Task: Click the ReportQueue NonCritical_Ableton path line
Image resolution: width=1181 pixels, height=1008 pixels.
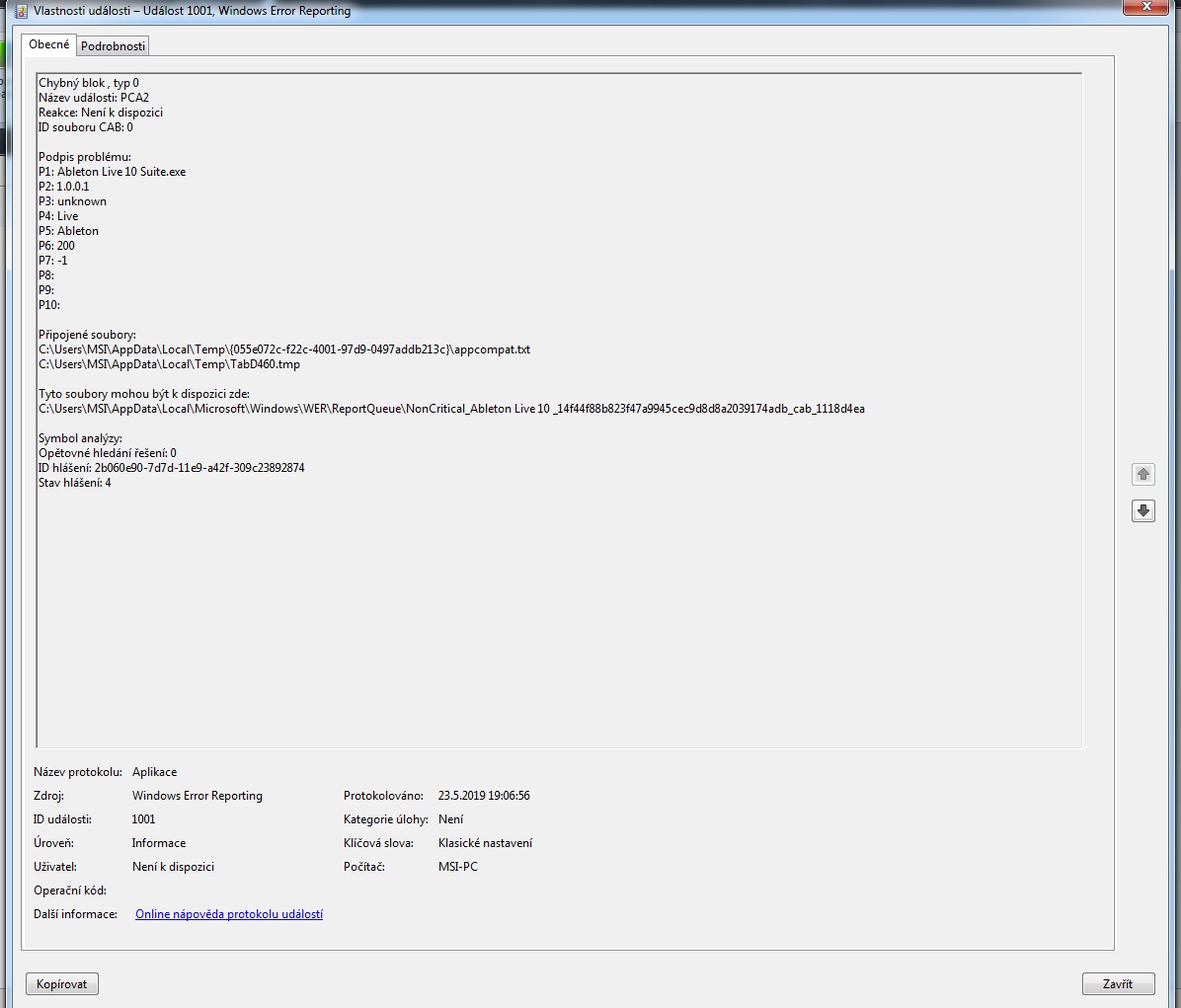Action: (x=451, y=409)
